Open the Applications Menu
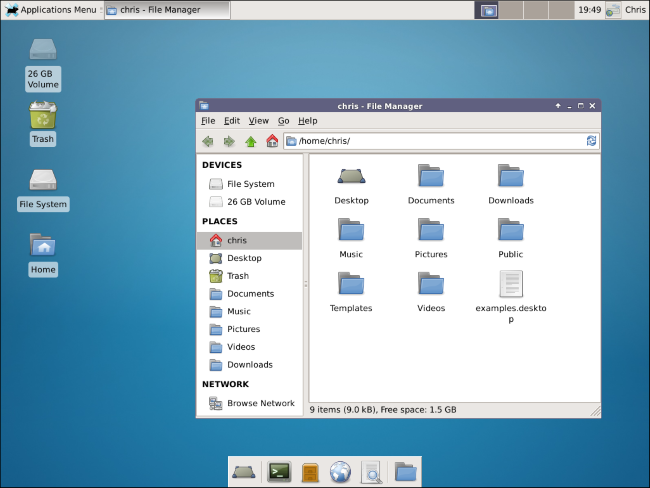650x488 pixels. [51, 10]
